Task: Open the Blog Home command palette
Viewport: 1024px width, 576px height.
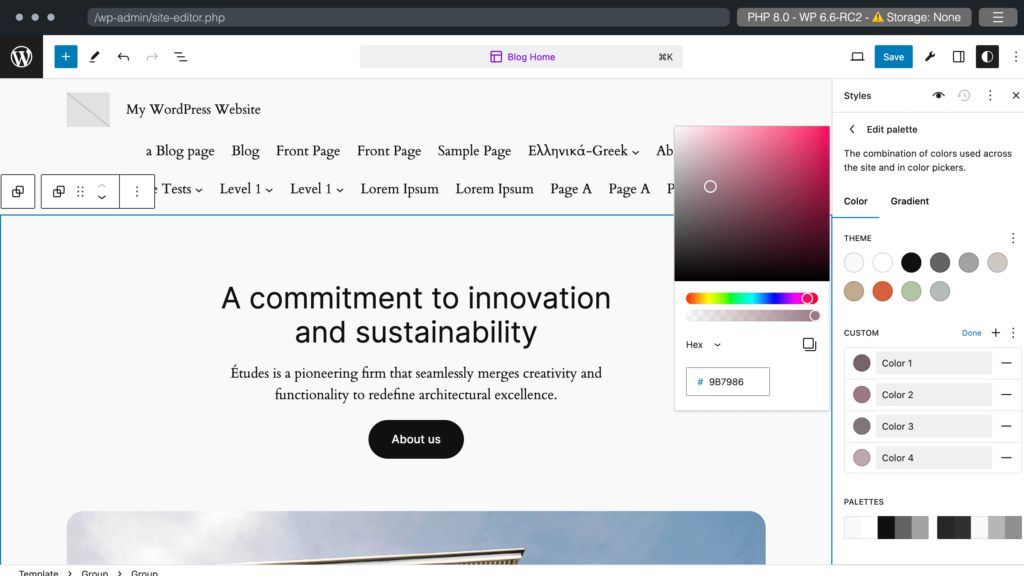Action: [x=521, y=57]
